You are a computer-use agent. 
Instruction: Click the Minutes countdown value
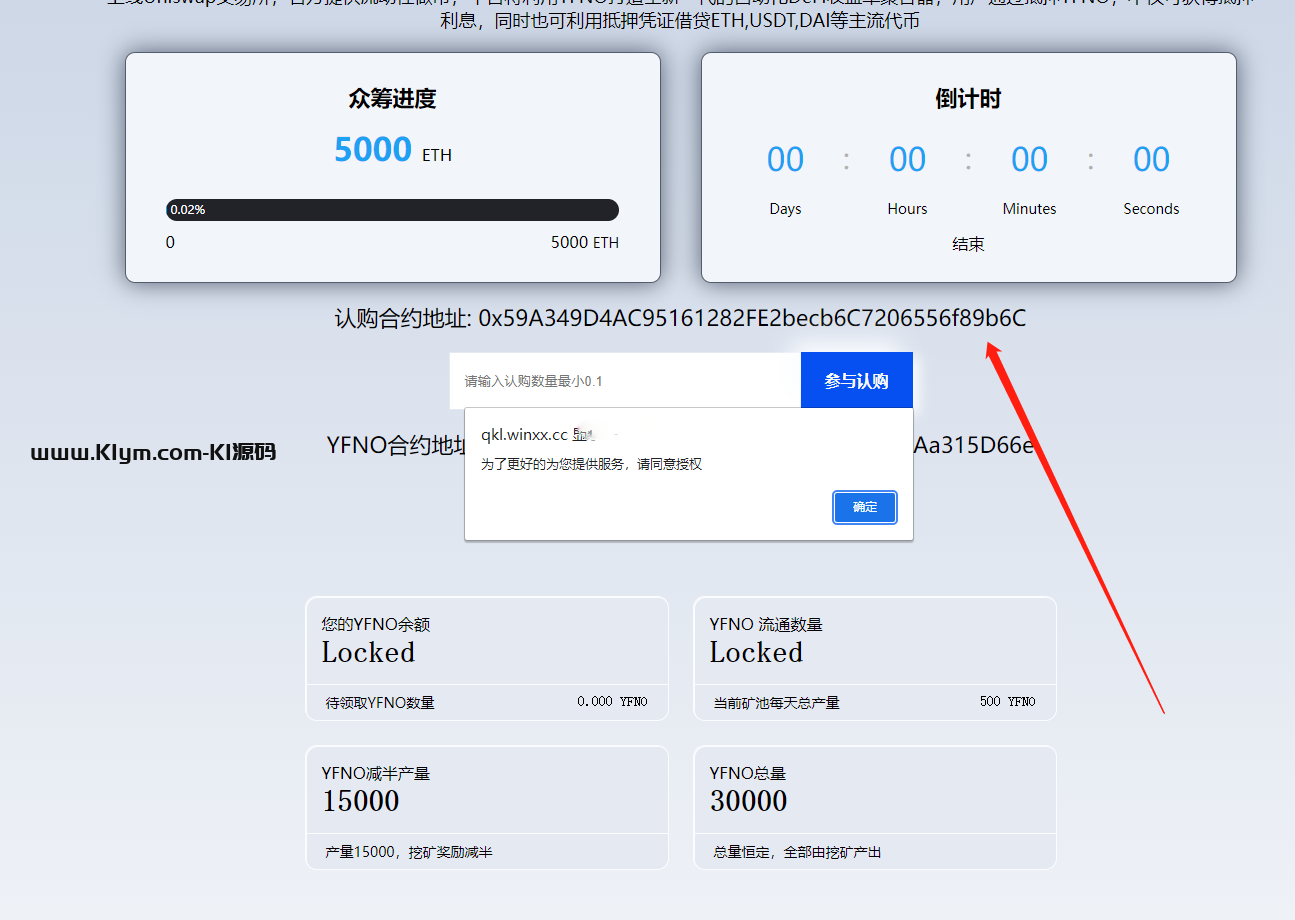pos(1029,160)
